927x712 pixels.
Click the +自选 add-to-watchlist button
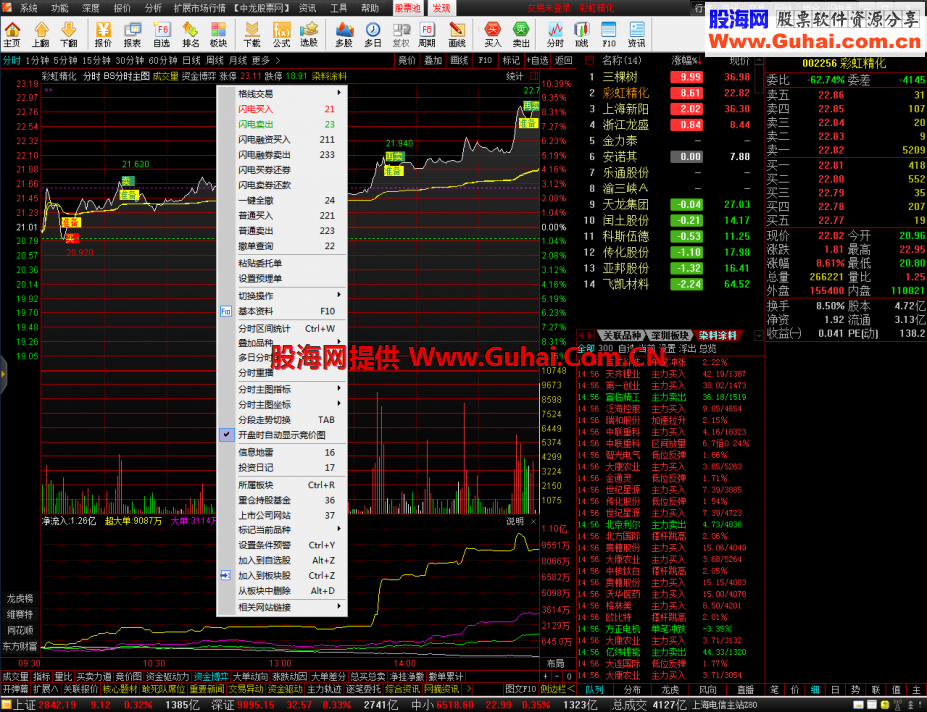click(537, 60)
